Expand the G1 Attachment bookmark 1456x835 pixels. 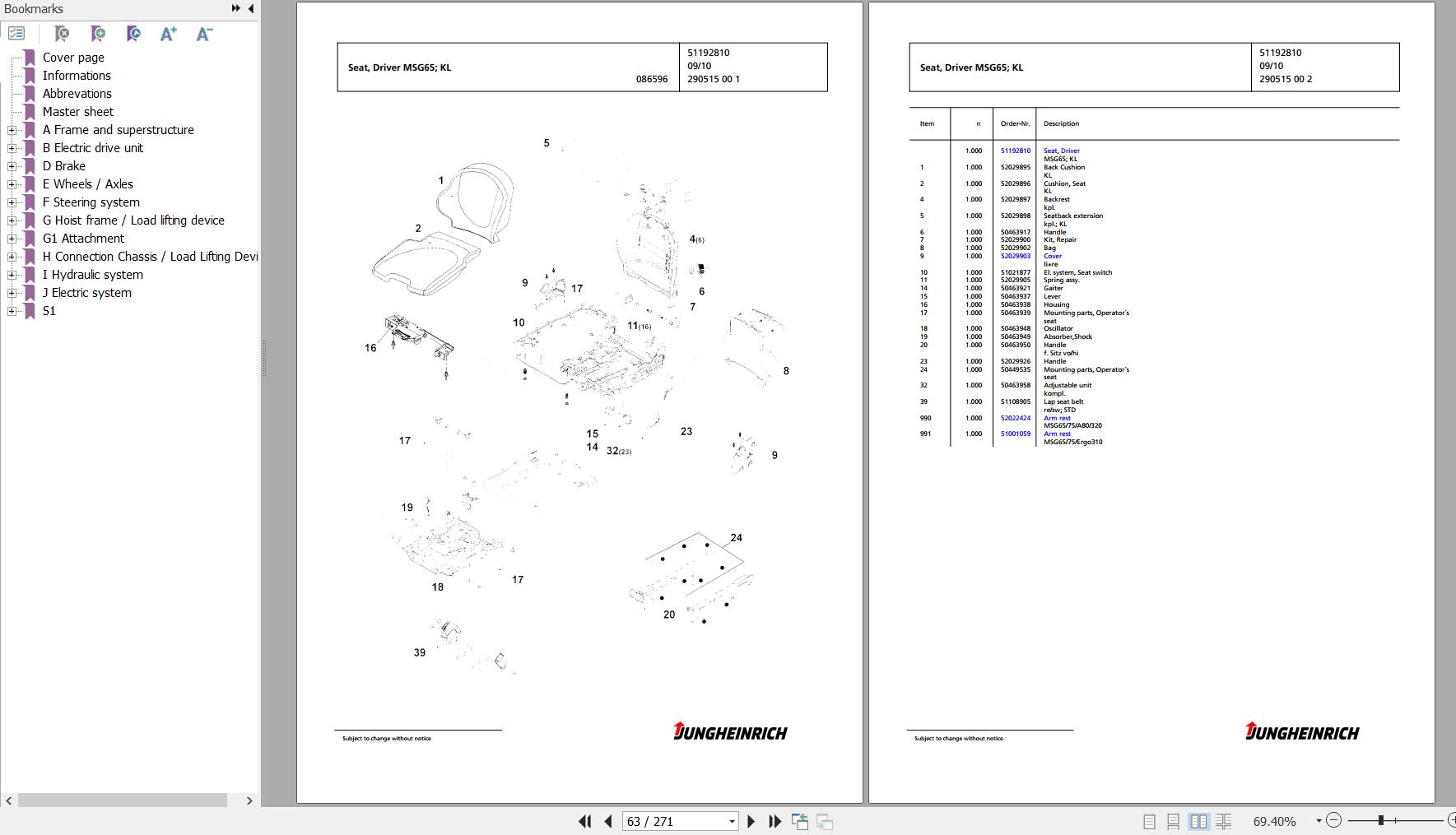pos(12,239)
